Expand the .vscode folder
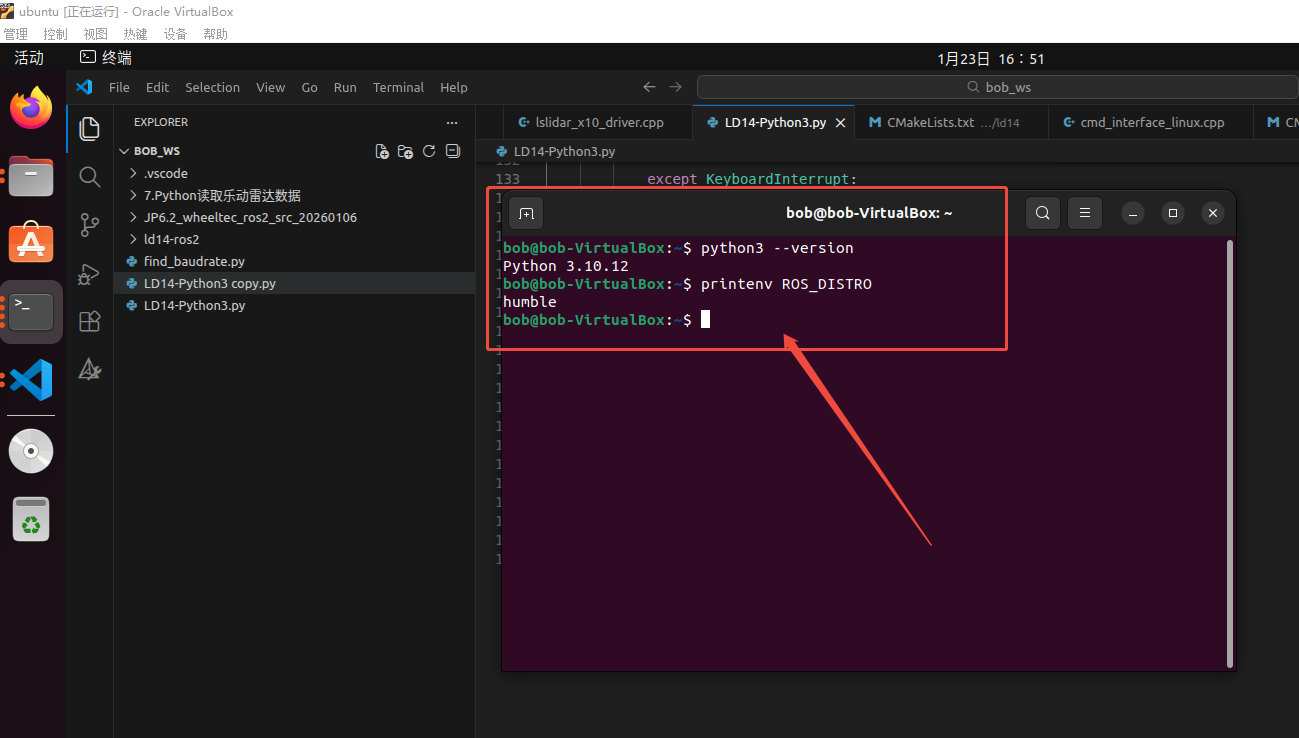 point(165,173)
